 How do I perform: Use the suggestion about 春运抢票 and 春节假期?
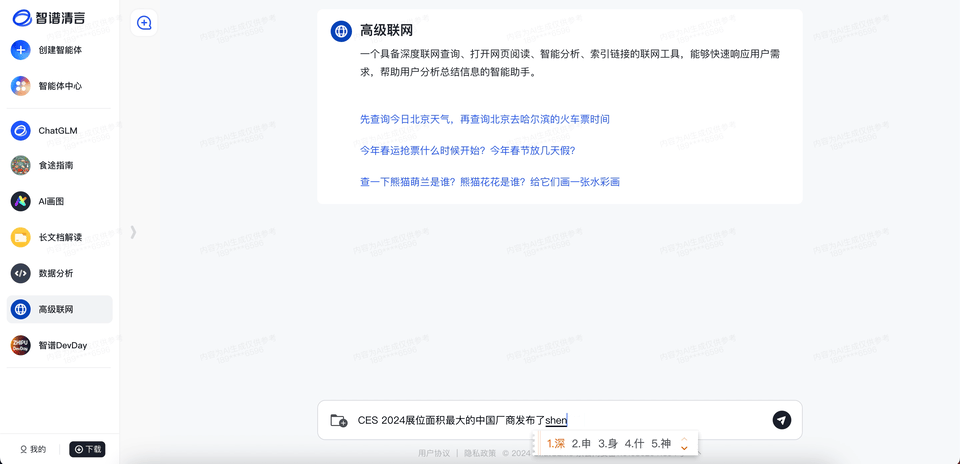tap(468, 151)
